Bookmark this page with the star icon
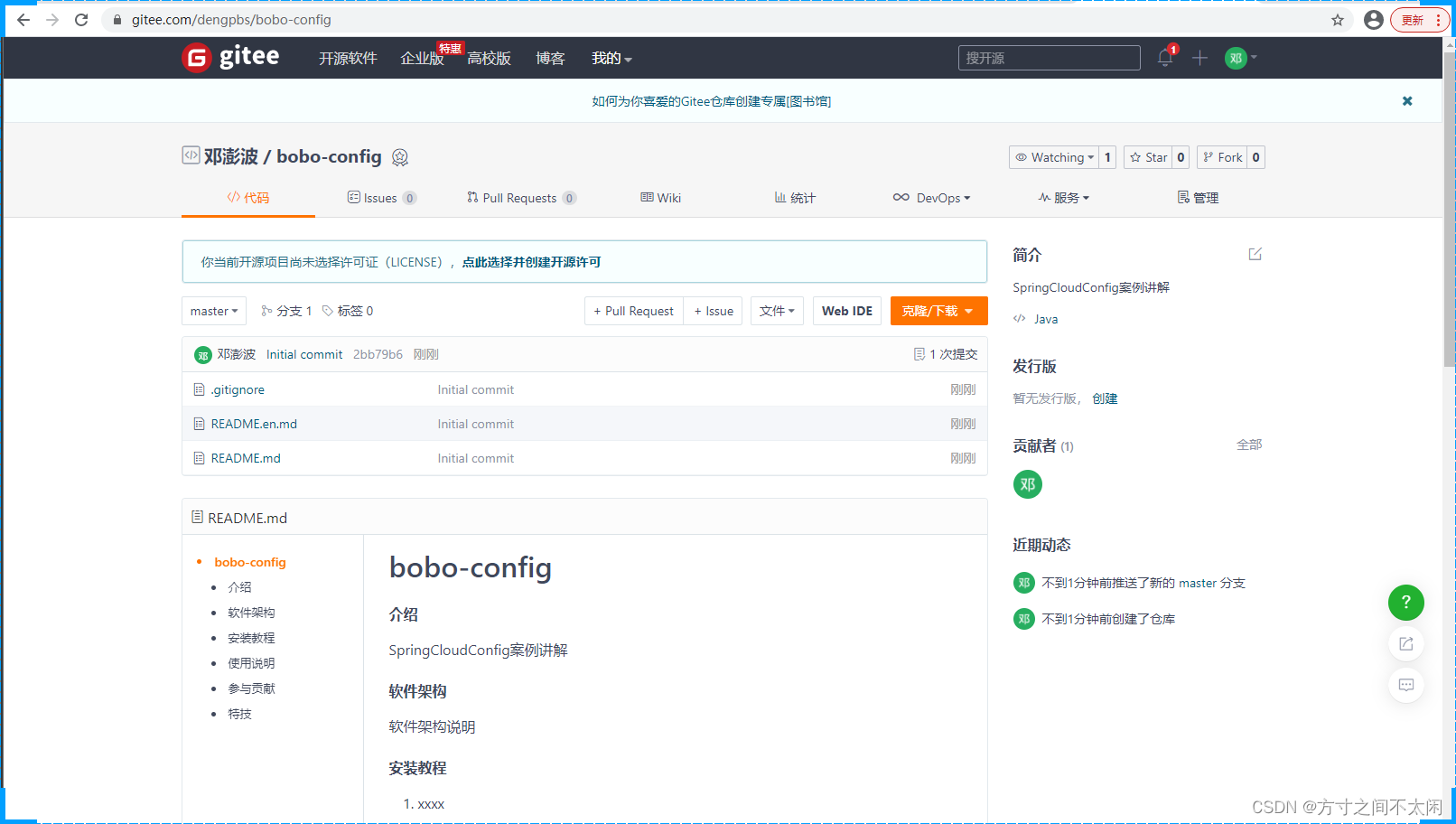The height and width of the screenshot is (824, 1456). tap(1338, 20)
